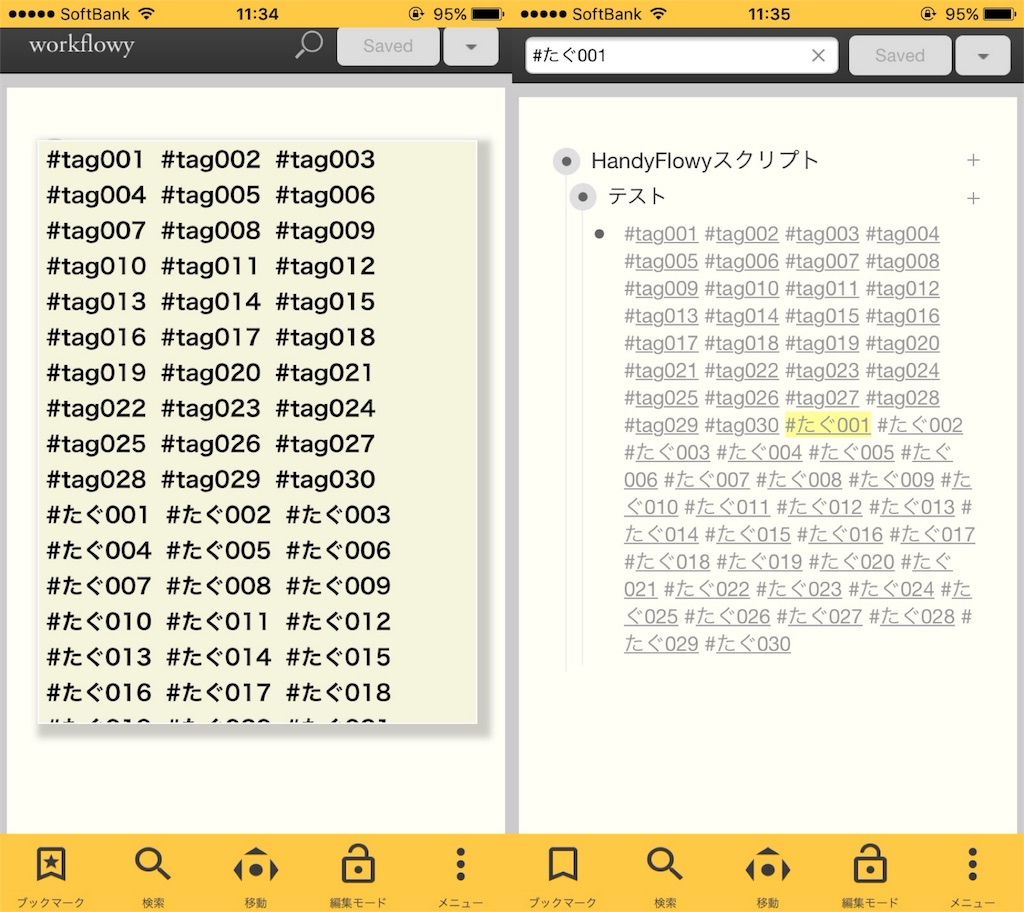Tap the #tag012 link in outline
1024x912 pixels.
[903, 289]
